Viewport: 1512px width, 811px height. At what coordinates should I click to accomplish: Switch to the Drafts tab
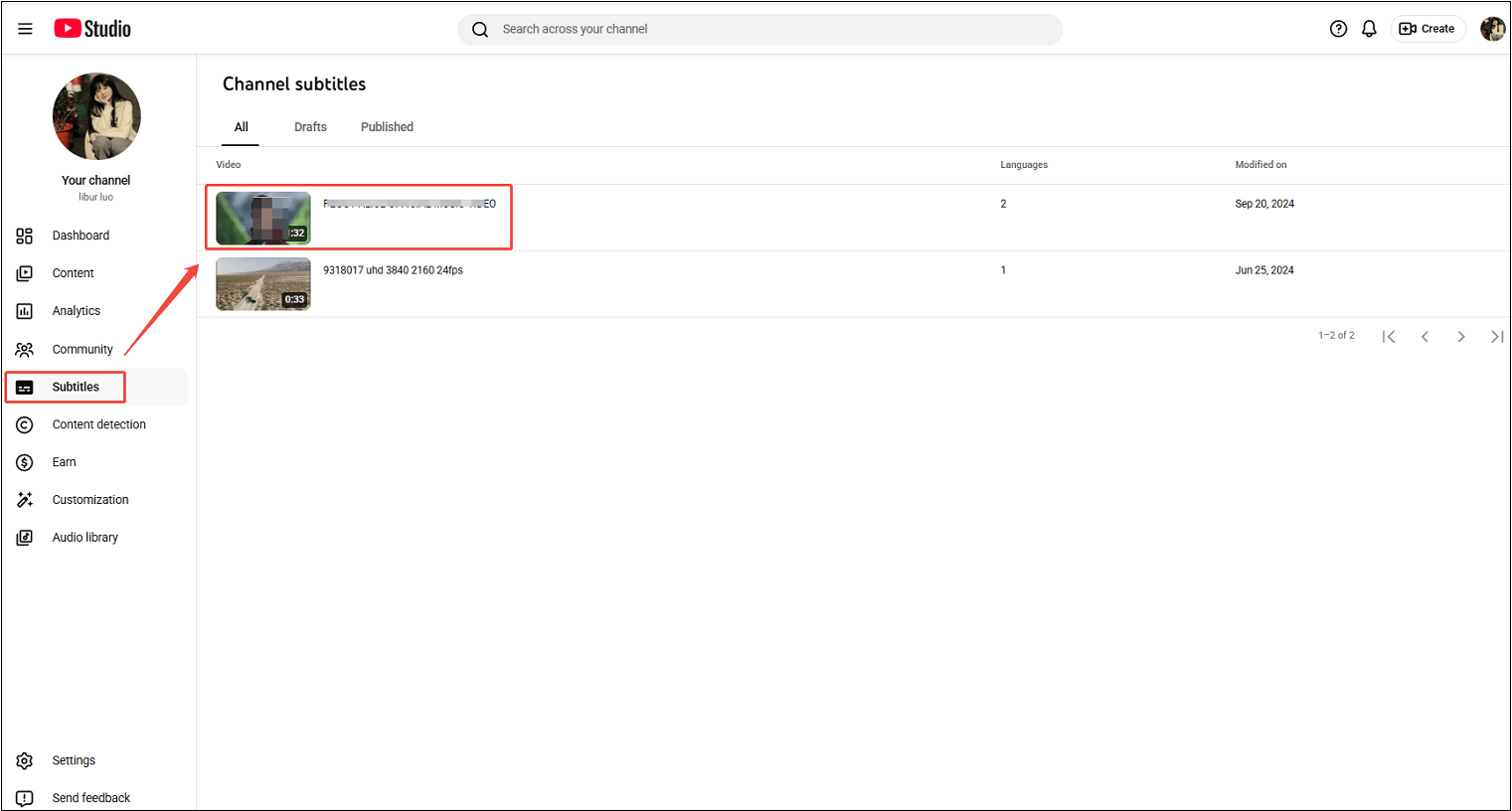[309, 126]
